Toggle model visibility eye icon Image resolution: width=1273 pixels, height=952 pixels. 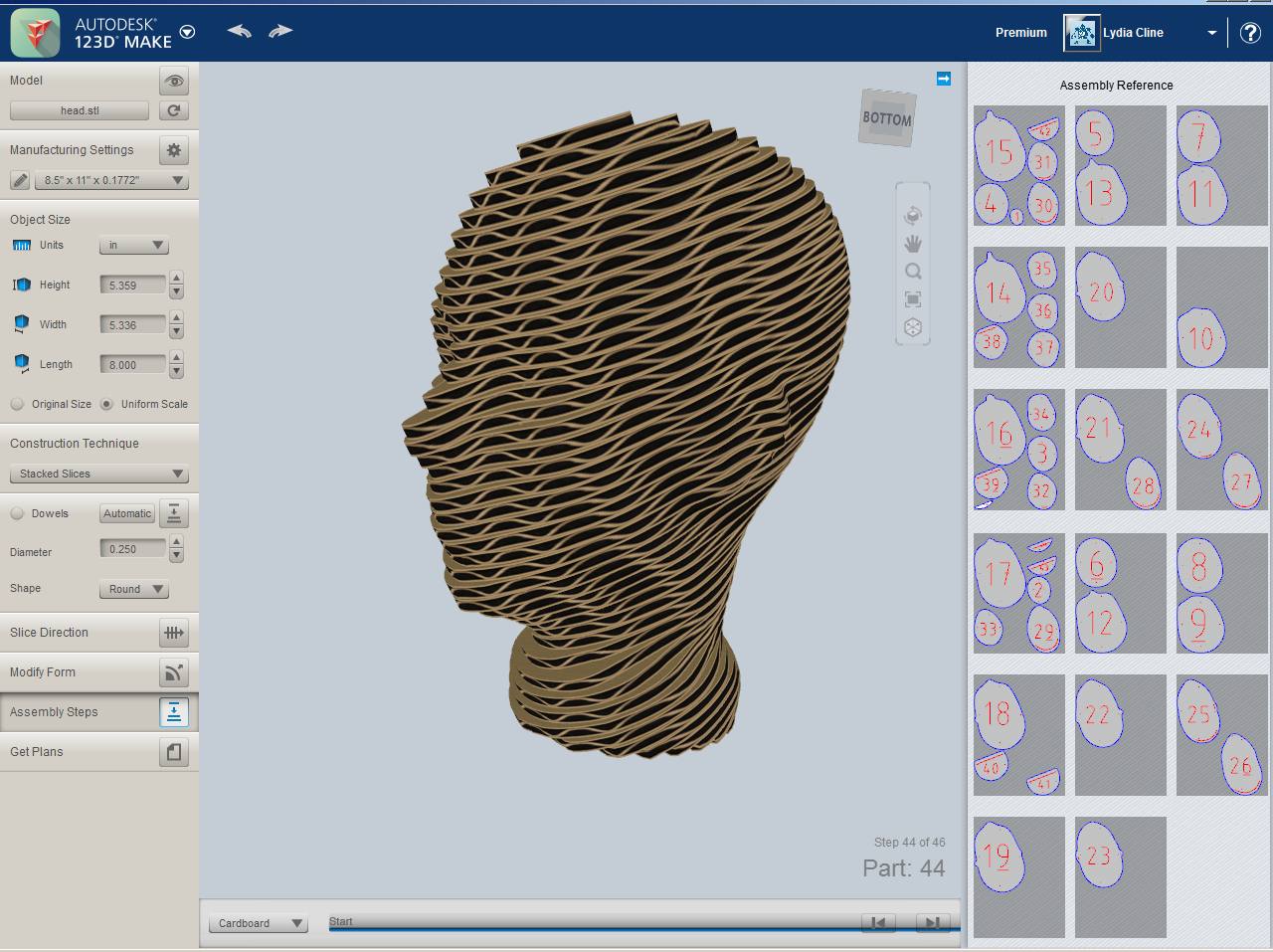tap(174, 81)
